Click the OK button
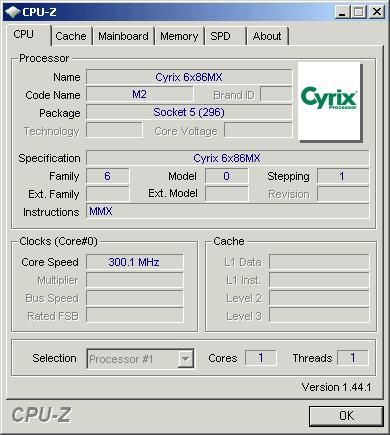 pos(346,416)
